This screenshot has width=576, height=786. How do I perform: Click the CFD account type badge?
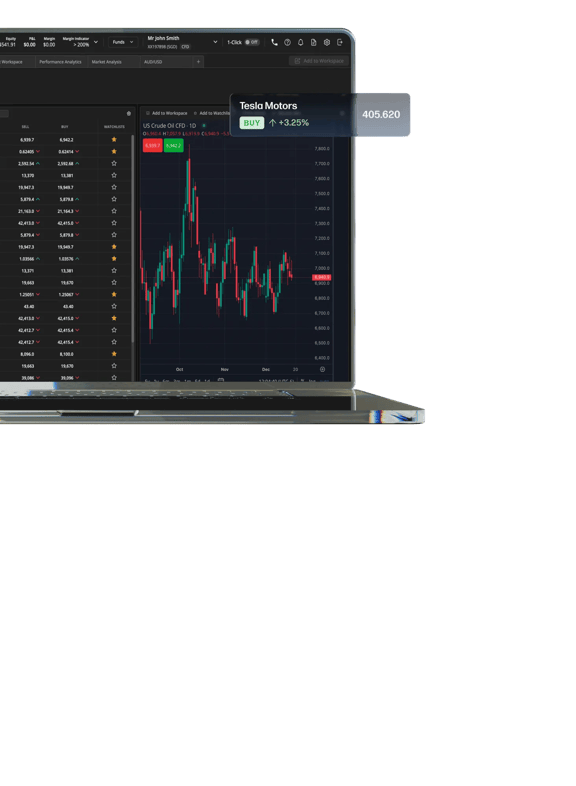click(x=185, y=47)
